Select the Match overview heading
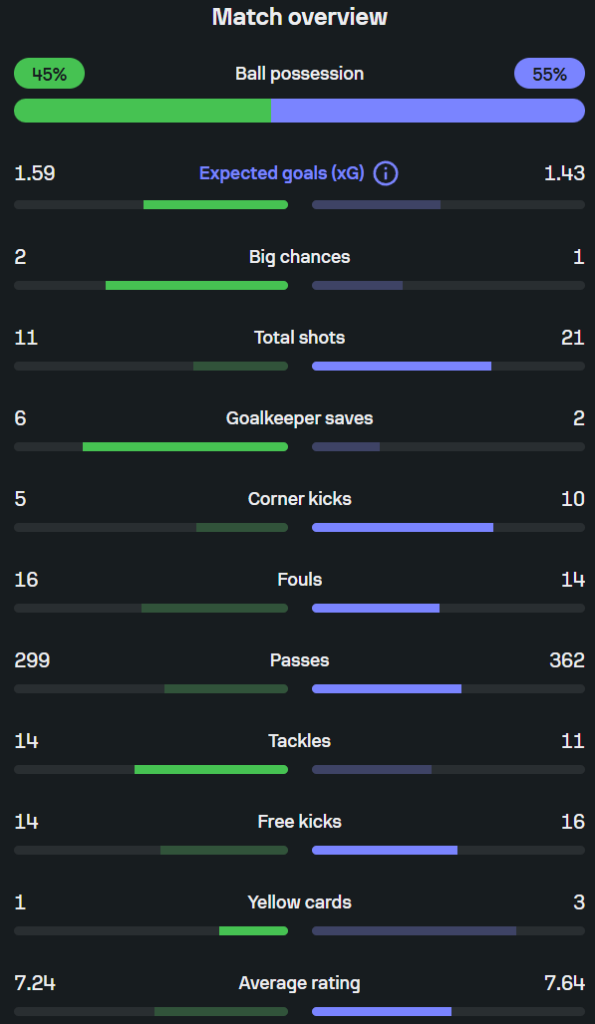 (299, 17)
